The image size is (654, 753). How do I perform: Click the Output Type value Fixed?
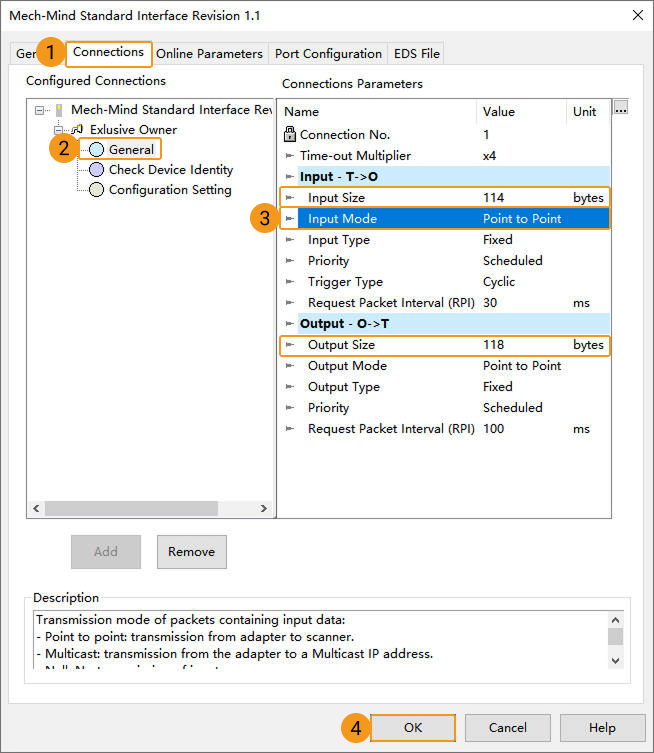(497, 387)
